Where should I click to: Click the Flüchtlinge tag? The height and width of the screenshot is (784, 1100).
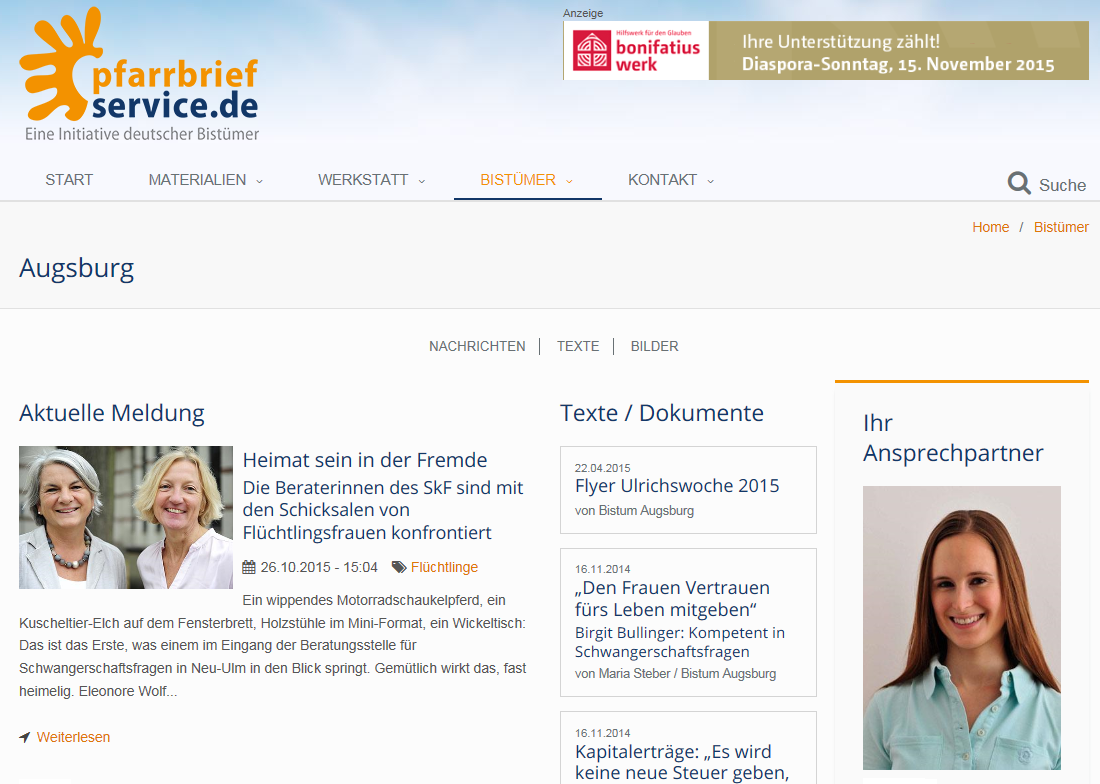tap(444, 567)
